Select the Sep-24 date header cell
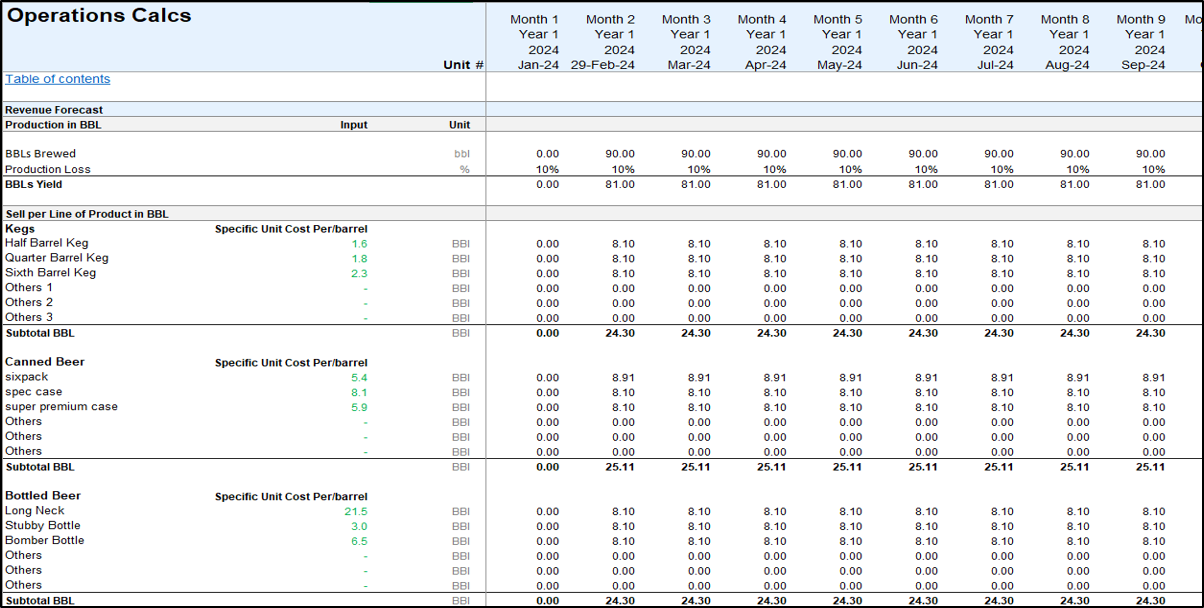 tap(1141, 65)
